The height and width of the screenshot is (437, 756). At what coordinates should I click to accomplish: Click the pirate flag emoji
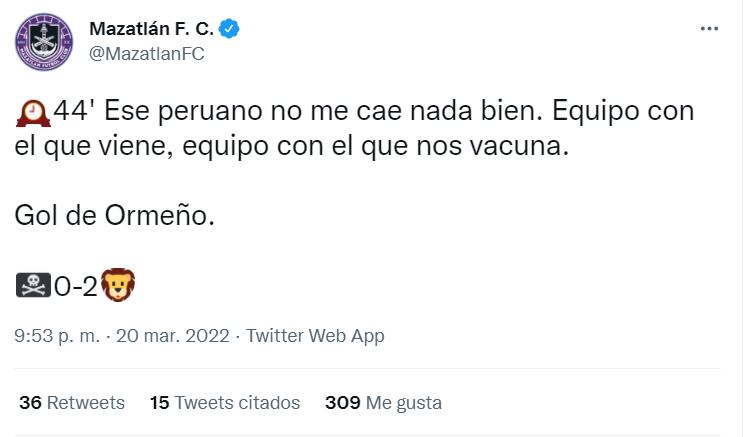pos(34,286)
